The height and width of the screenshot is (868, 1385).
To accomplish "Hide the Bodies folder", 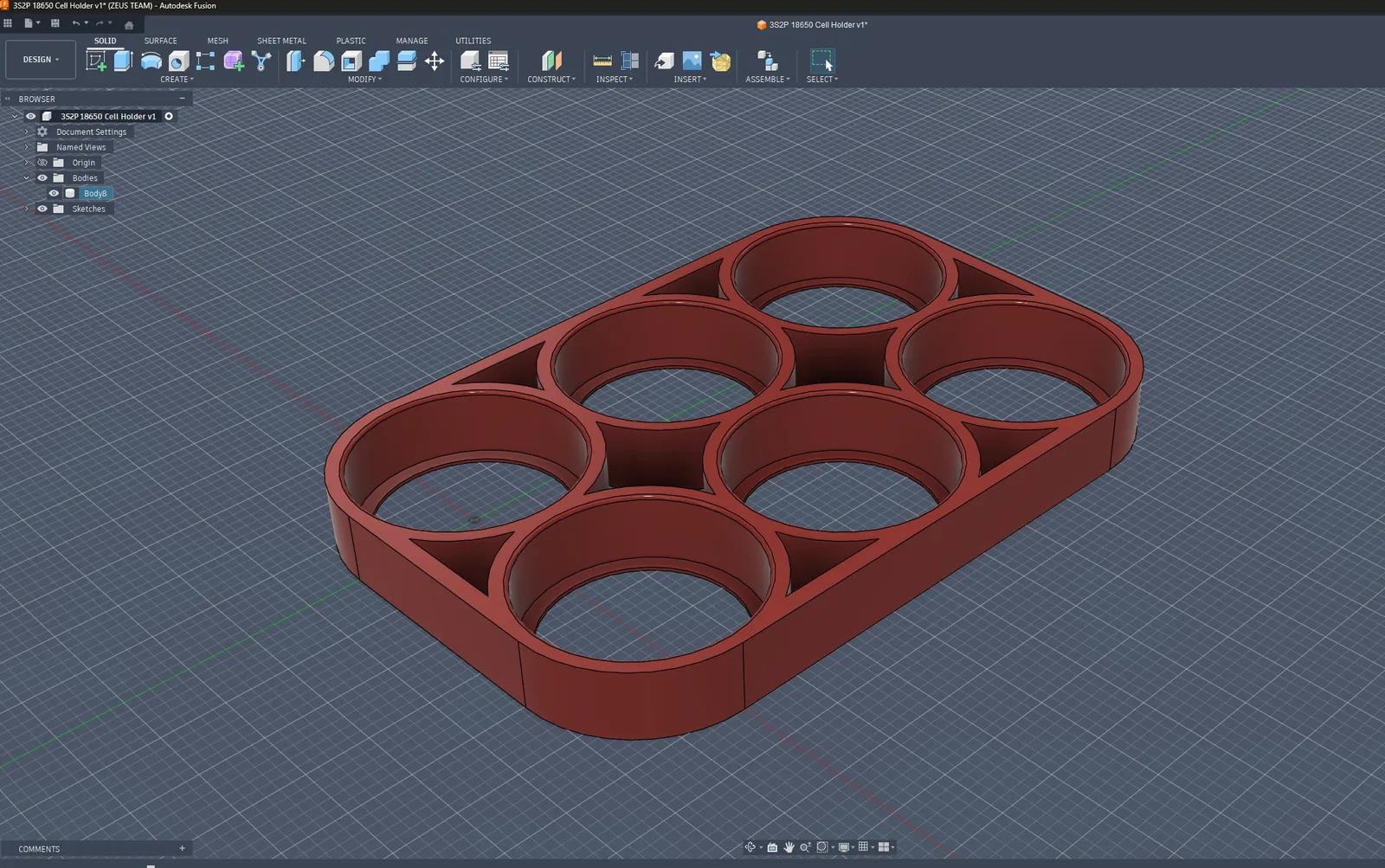I will pos(42,178).
